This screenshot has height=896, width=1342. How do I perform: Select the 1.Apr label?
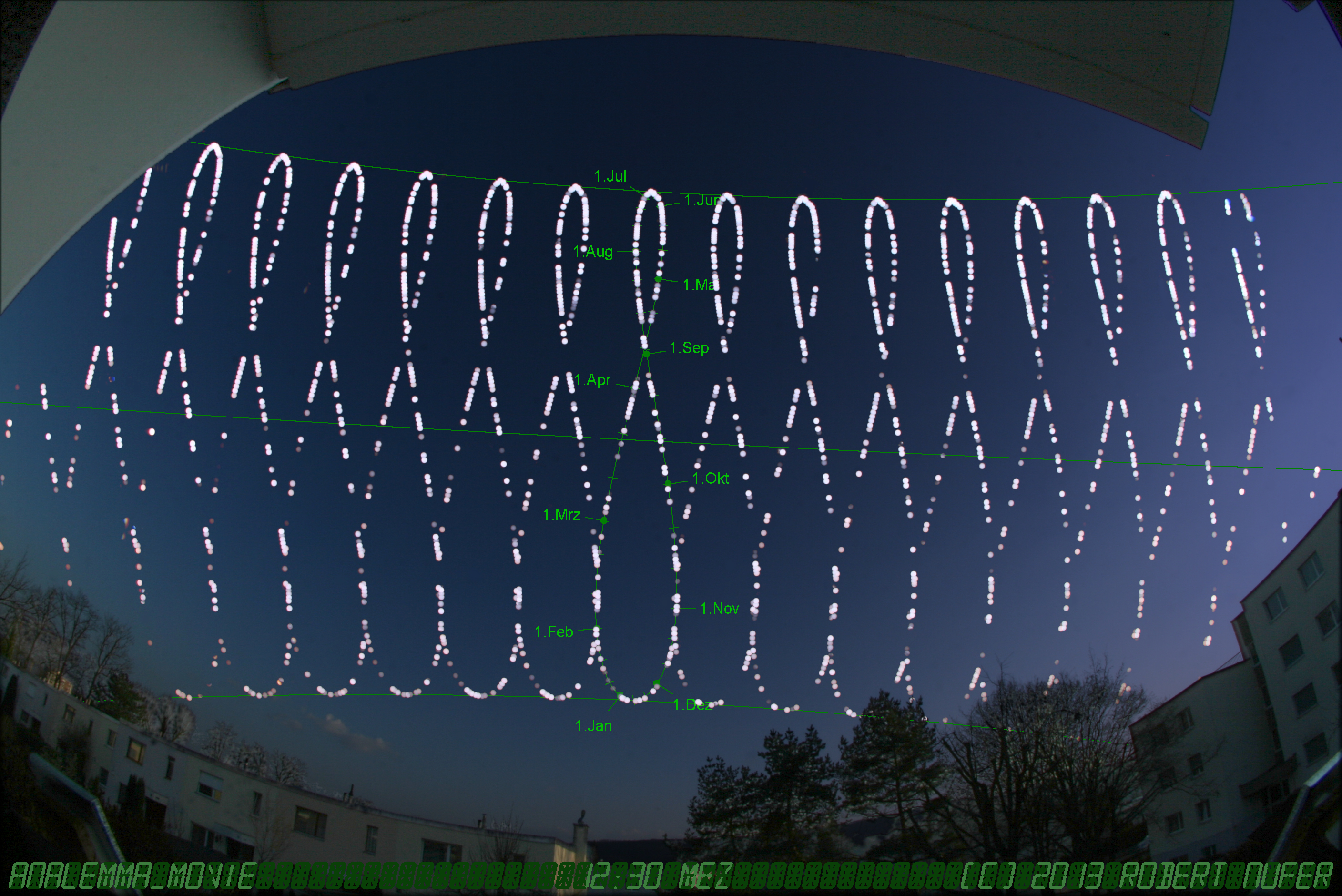click(592, 380)
